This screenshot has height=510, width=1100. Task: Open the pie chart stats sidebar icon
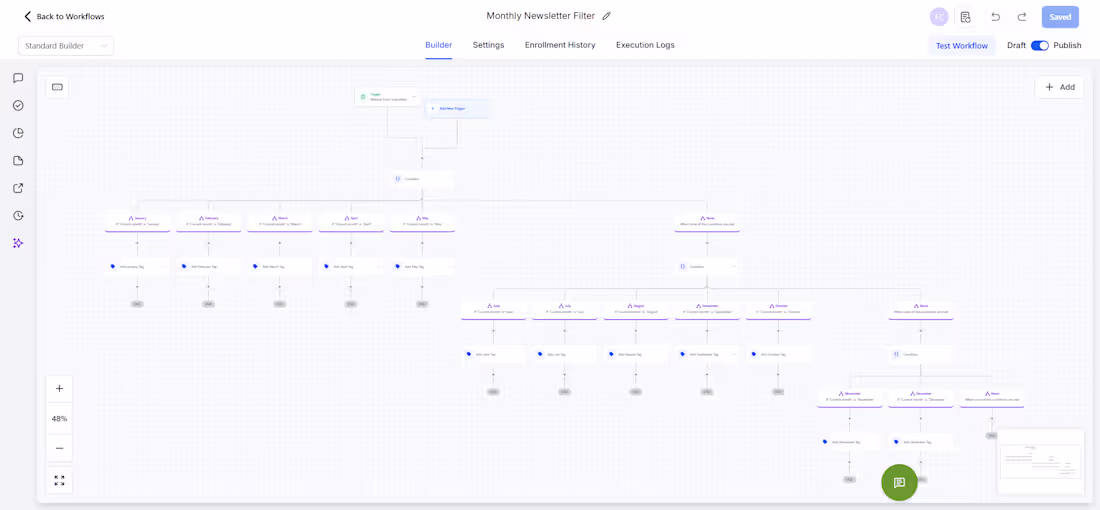point(18,133)
